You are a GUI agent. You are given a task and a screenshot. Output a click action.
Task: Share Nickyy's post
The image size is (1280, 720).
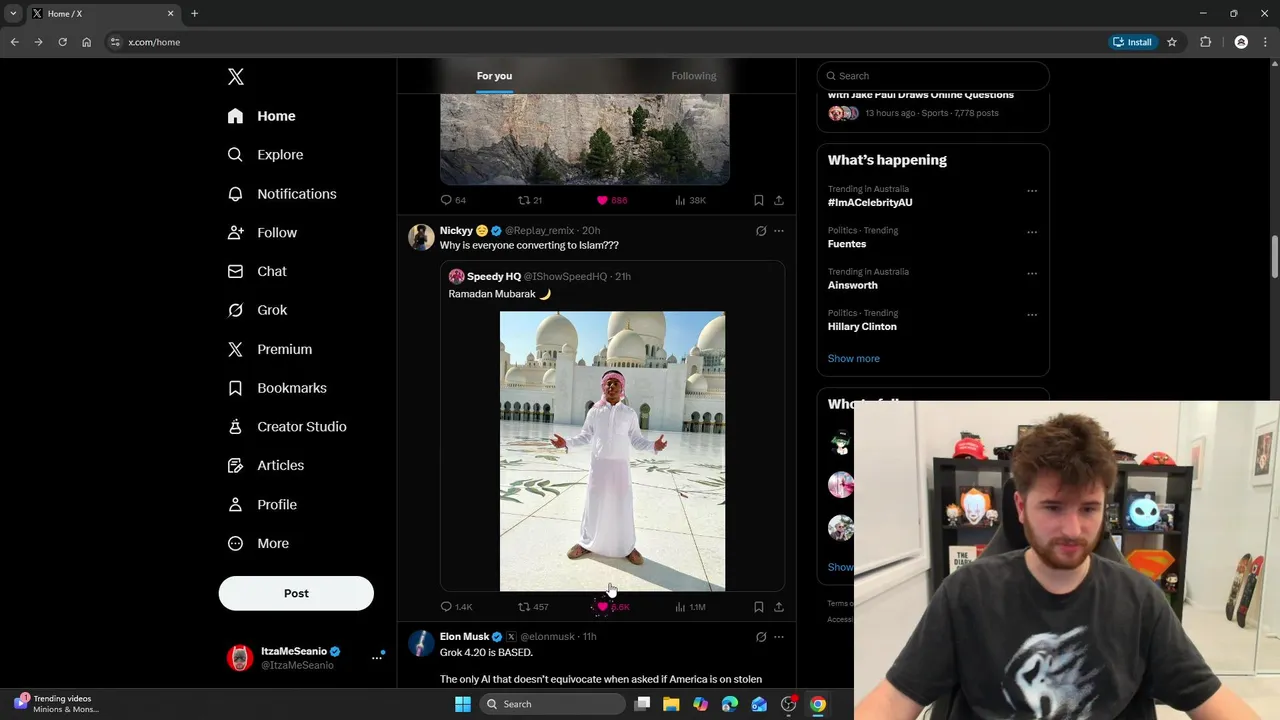coord(779,607)
